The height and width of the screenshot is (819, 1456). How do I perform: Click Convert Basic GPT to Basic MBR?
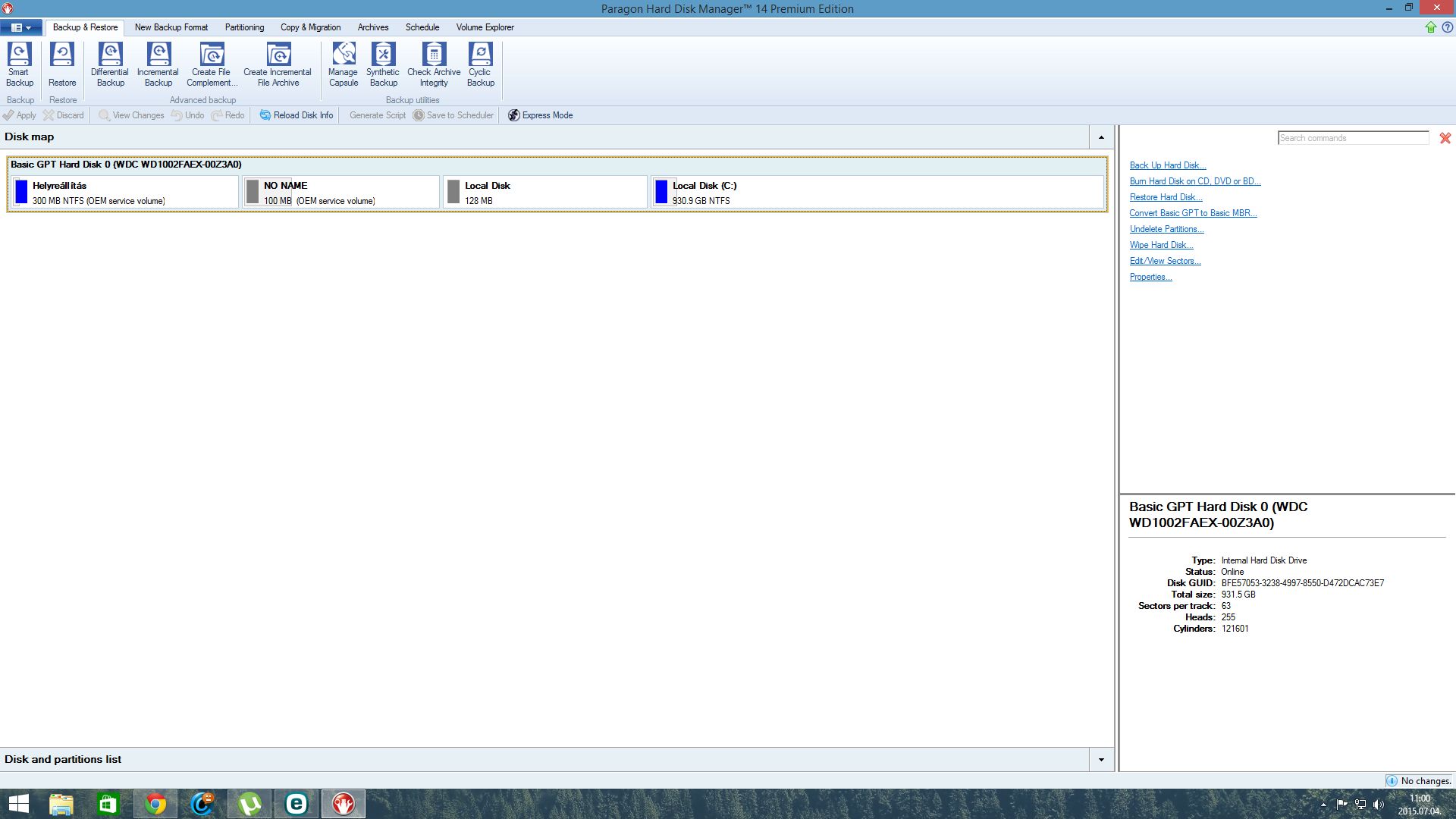pos(1193,213)
